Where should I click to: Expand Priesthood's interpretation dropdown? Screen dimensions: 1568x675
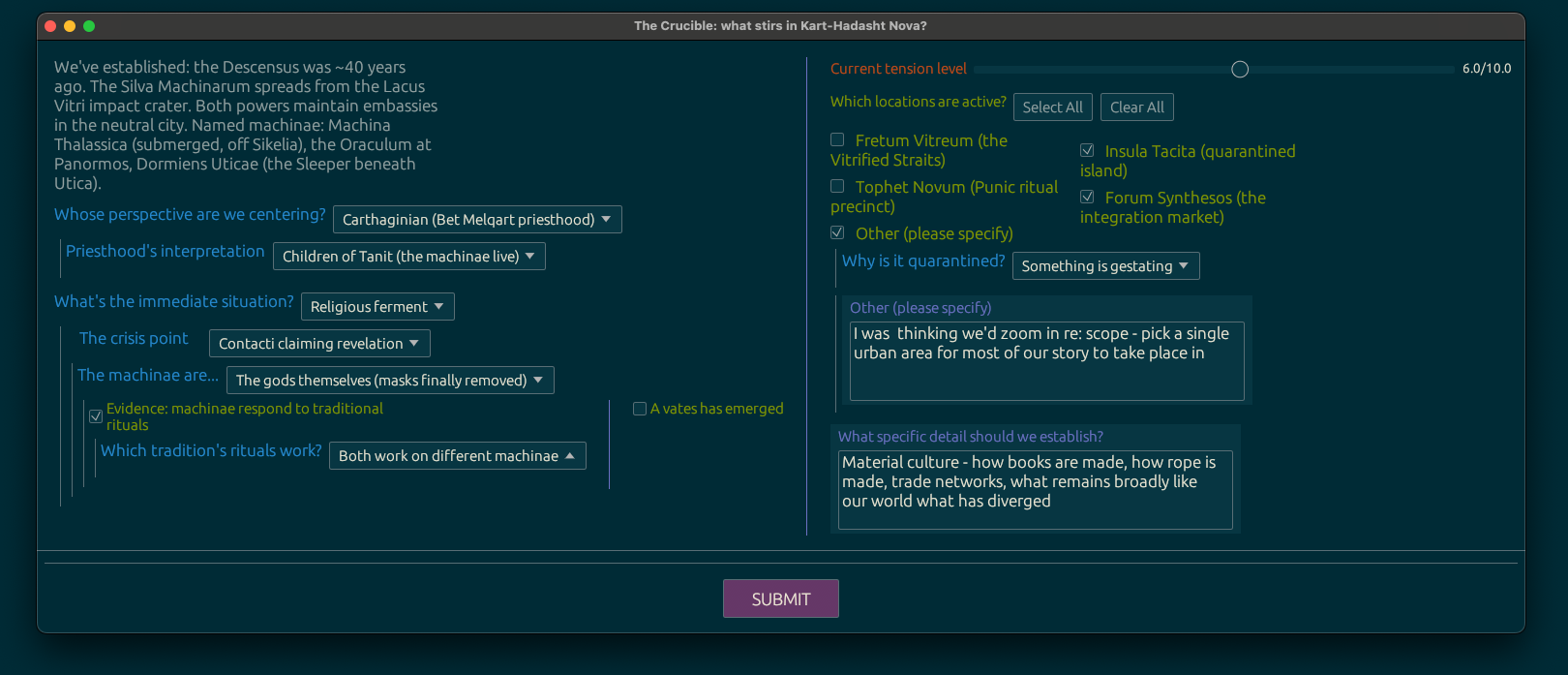tap(408, 257)
